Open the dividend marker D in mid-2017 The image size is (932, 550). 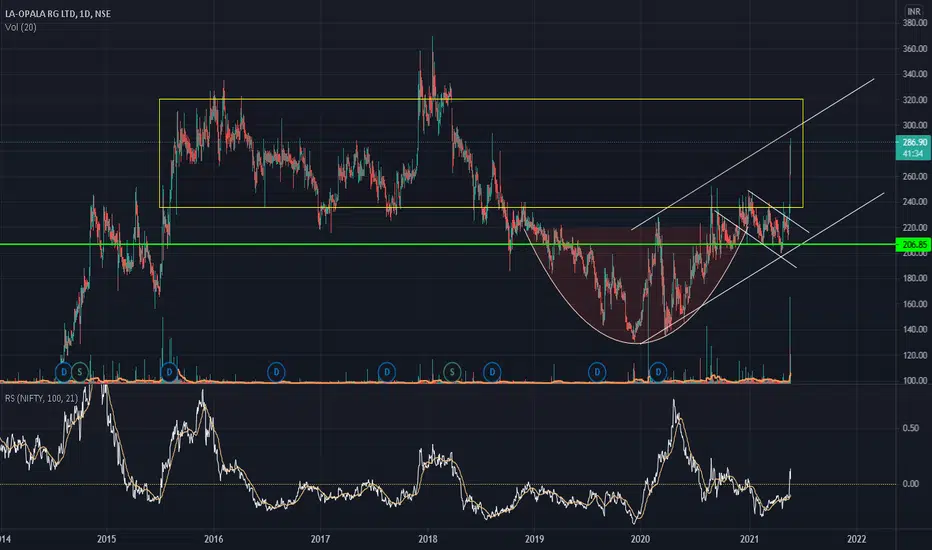click(x=387, y=372)
